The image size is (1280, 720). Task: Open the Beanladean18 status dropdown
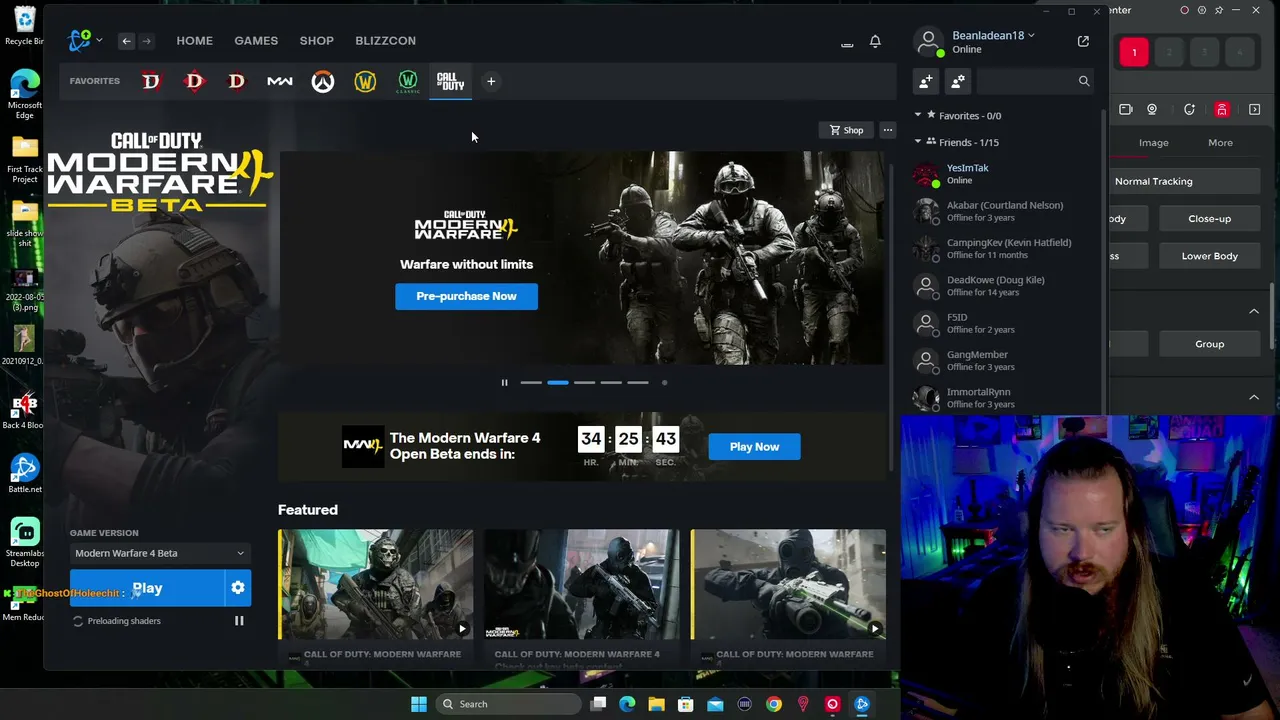click(992, 36)
